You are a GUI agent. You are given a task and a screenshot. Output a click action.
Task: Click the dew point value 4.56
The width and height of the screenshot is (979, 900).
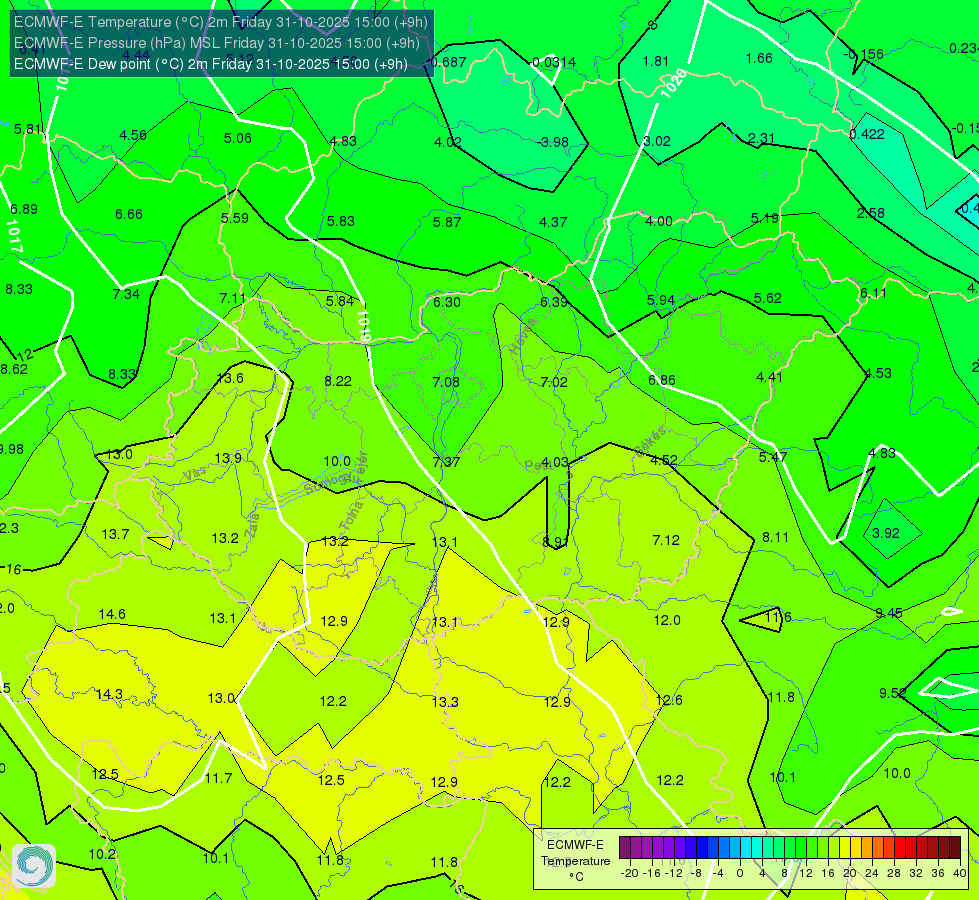[133, 135]
